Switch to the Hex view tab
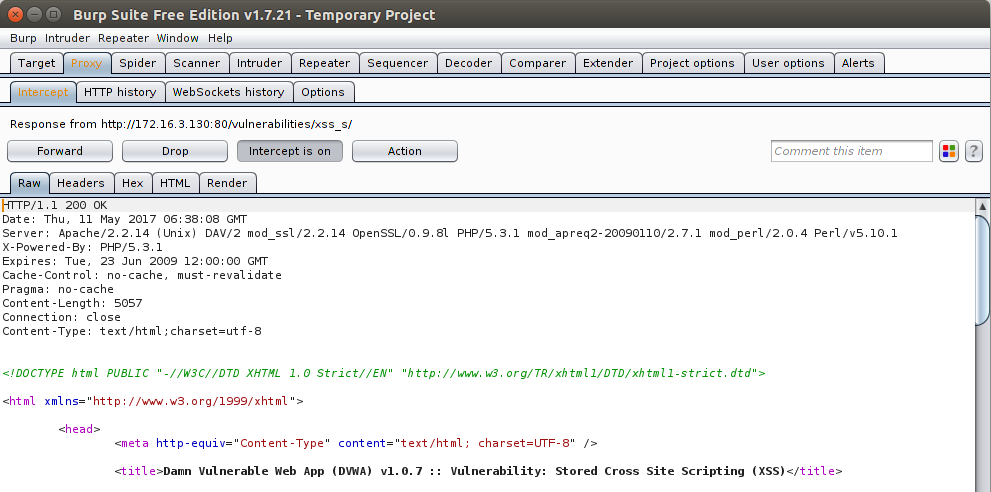 click(x=133, y=183)
